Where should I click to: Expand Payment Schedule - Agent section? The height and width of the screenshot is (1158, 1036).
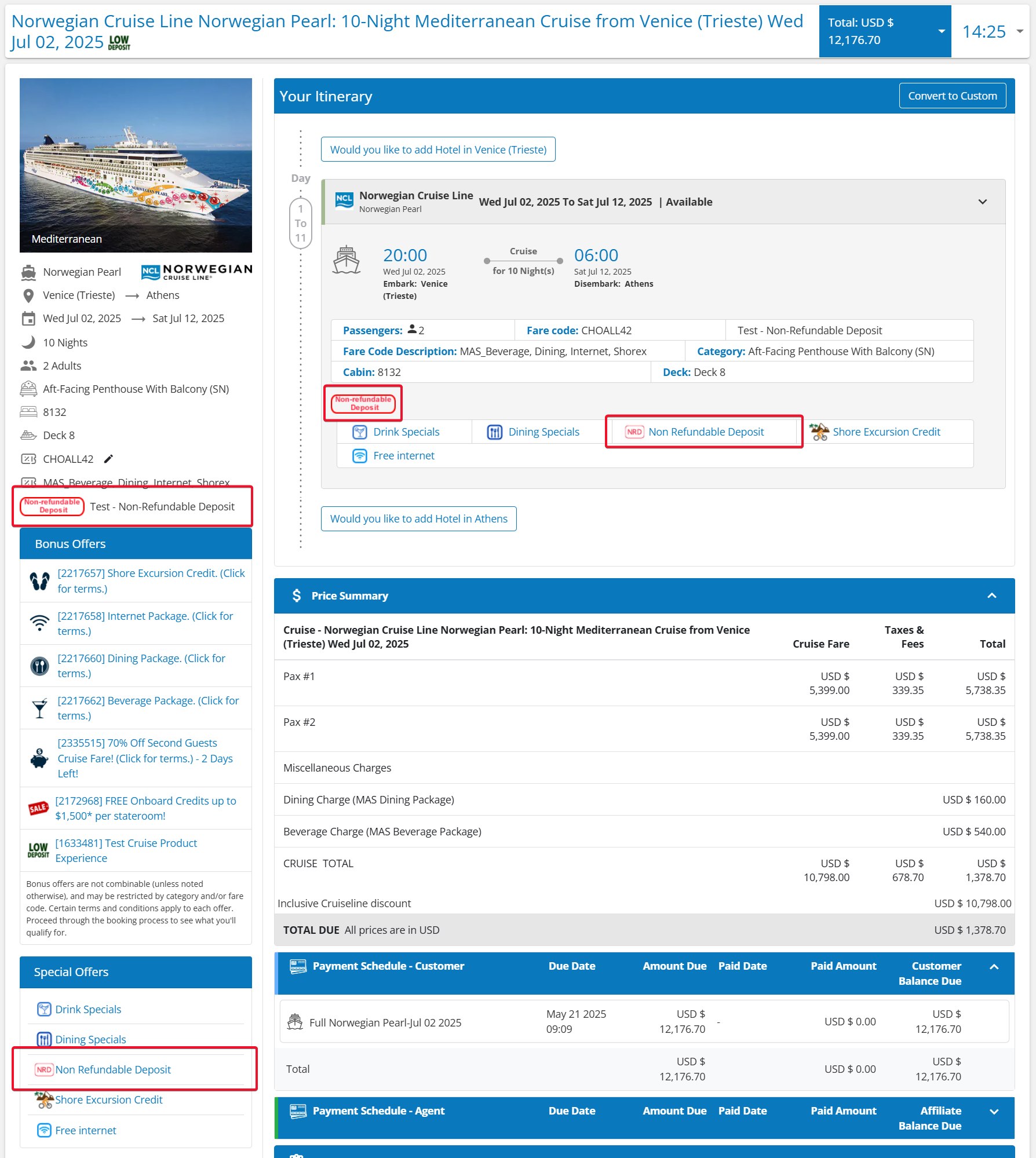[994, 1111]
